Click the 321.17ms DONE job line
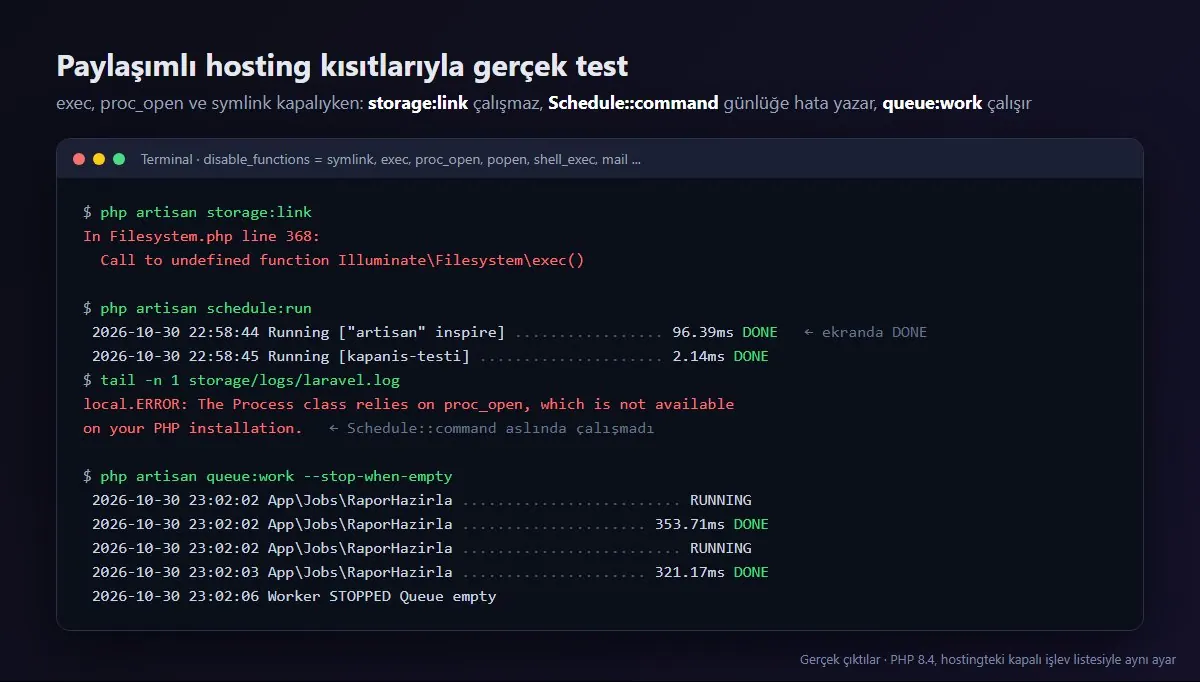The image size is (1200, 682). 430,572
